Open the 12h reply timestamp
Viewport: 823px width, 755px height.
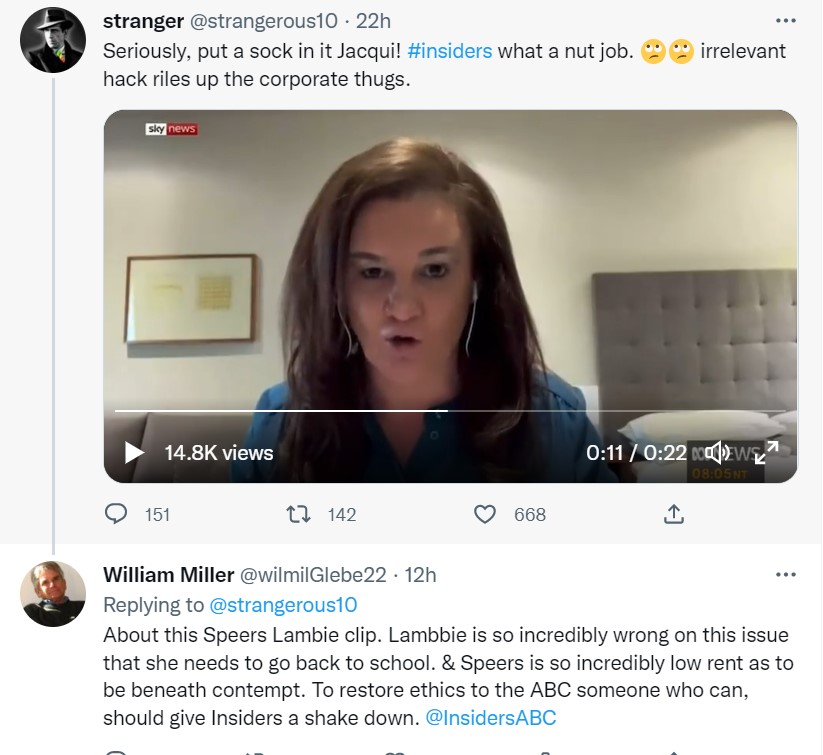420,575
